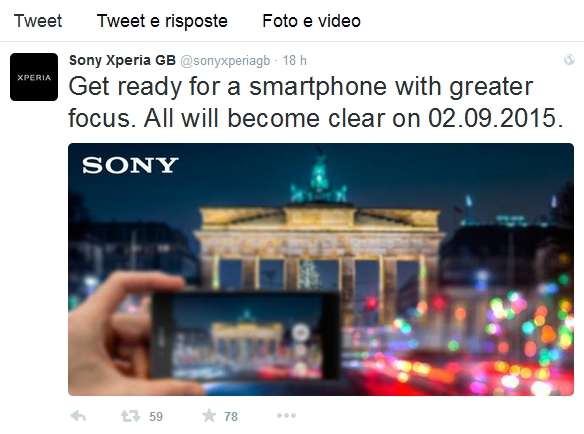This screenshot has width=584, height=434.
Task: Open Sony Xperia GB profile name
Action: pyautogui.click(x=122, y=60)
